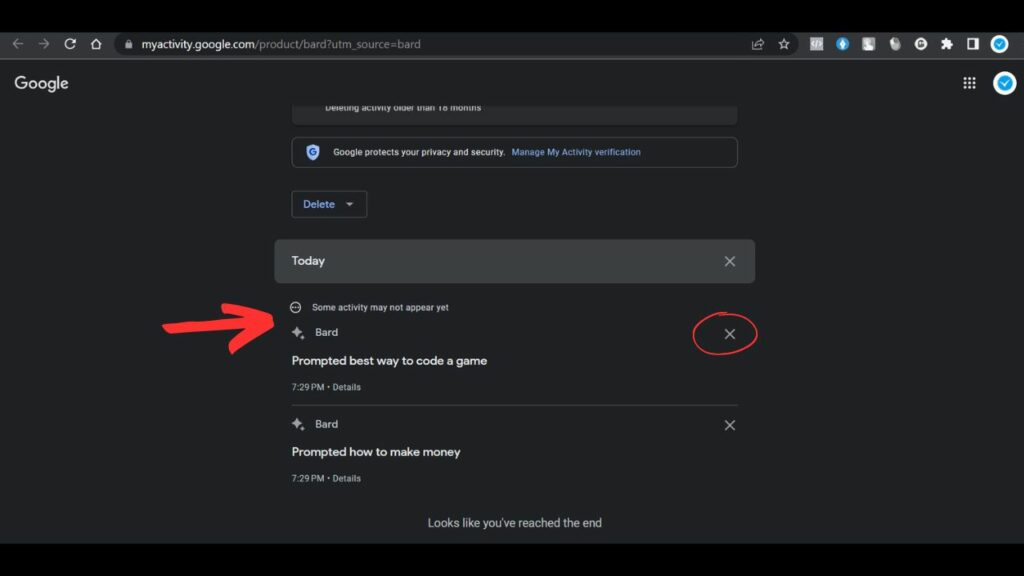The image size is (1024, 576).
Task: Open the browser home page icon
Action: tap(96, 44)
